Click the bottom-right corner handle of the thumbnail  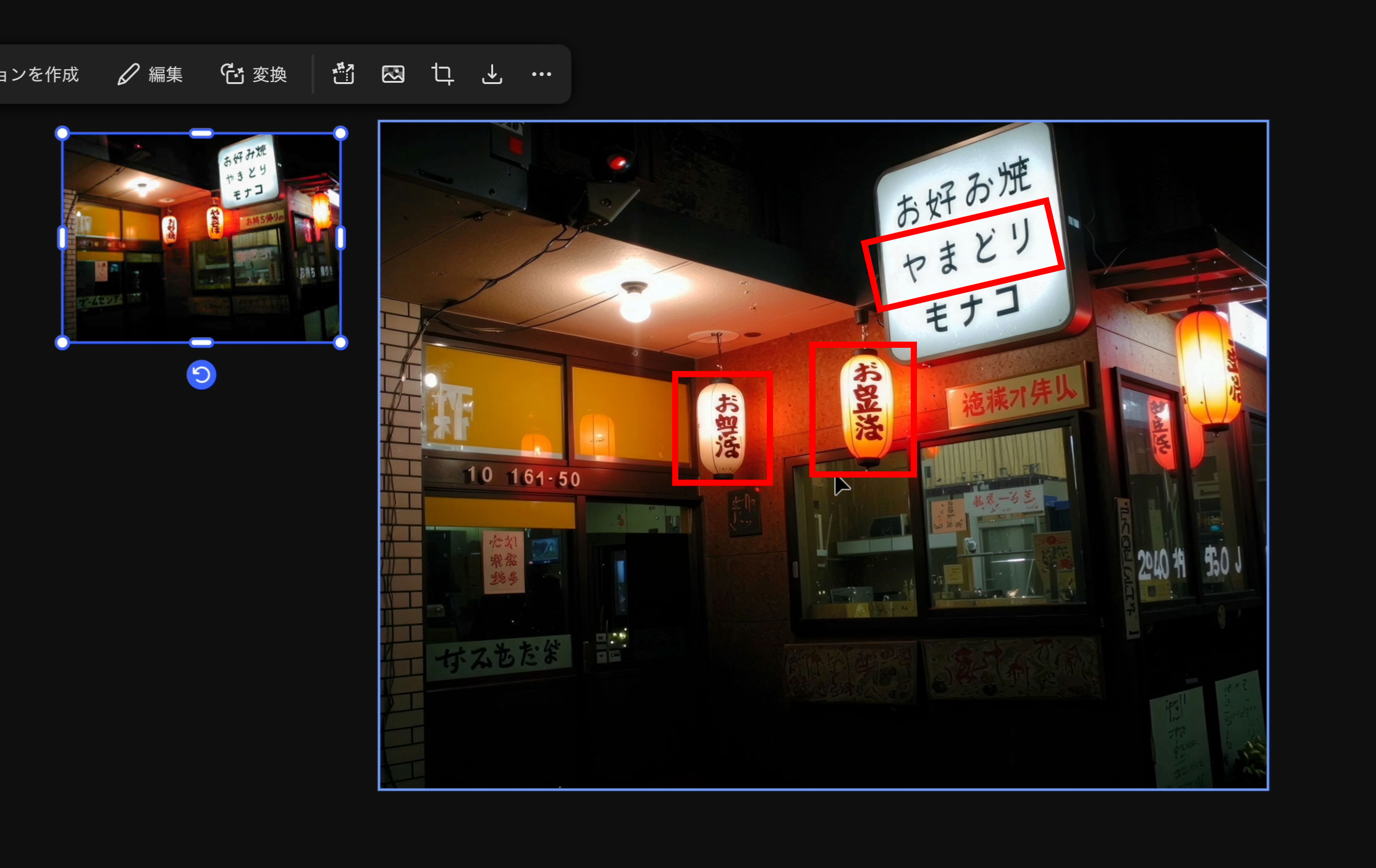pos(340,342)
